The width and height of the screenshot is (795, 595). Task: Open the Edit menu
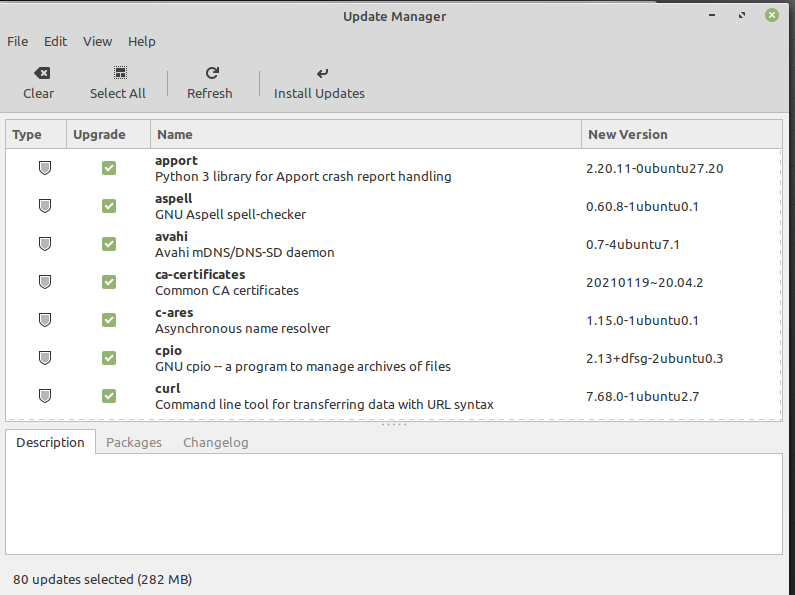point(55,41)
